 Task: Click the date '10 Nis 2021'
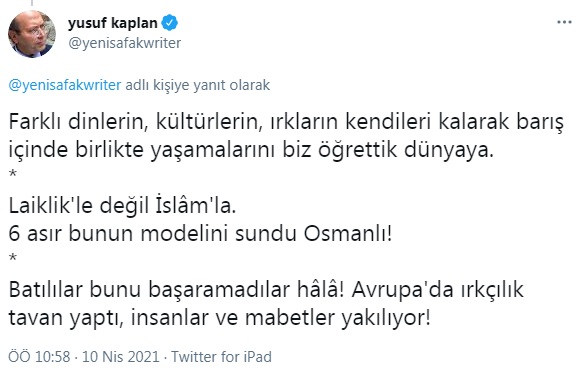121,357
